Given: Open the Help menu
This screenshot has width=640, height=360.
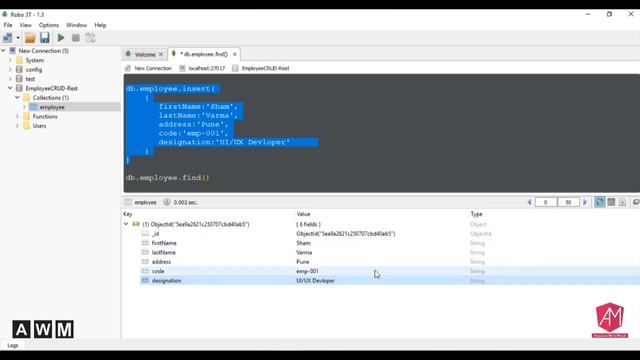Looking at the screenshot, I should pos(100,25).
